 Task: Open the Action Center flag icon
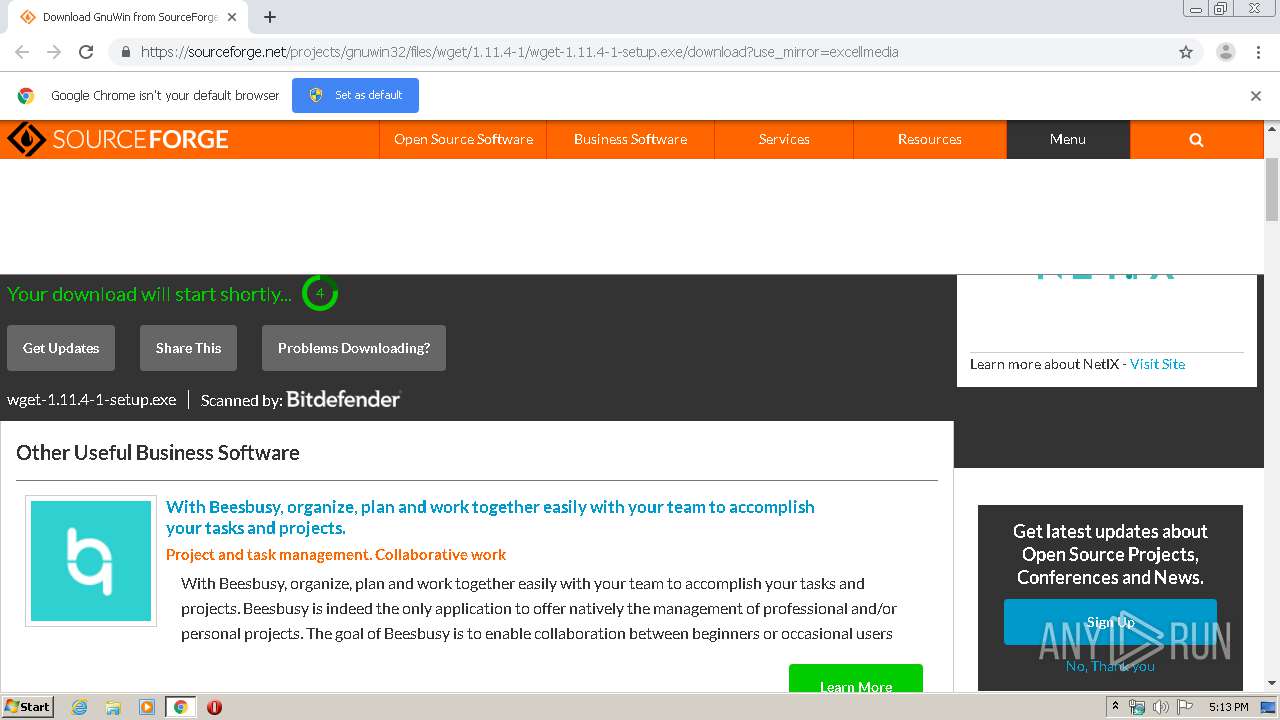point(1185,707)
